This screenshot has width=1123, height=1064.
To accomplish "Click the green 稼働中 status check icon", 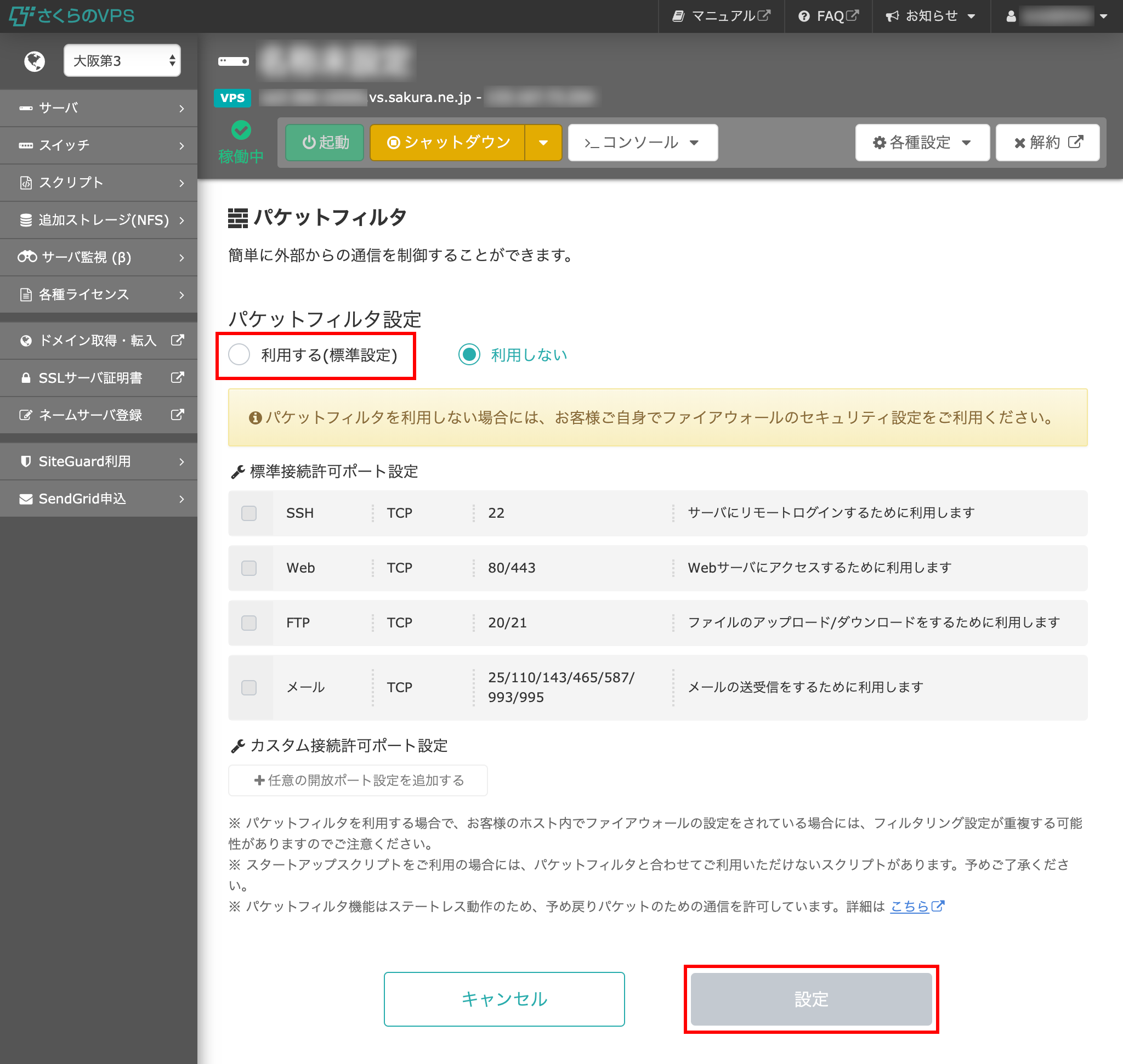I will [x=241, y=131].
